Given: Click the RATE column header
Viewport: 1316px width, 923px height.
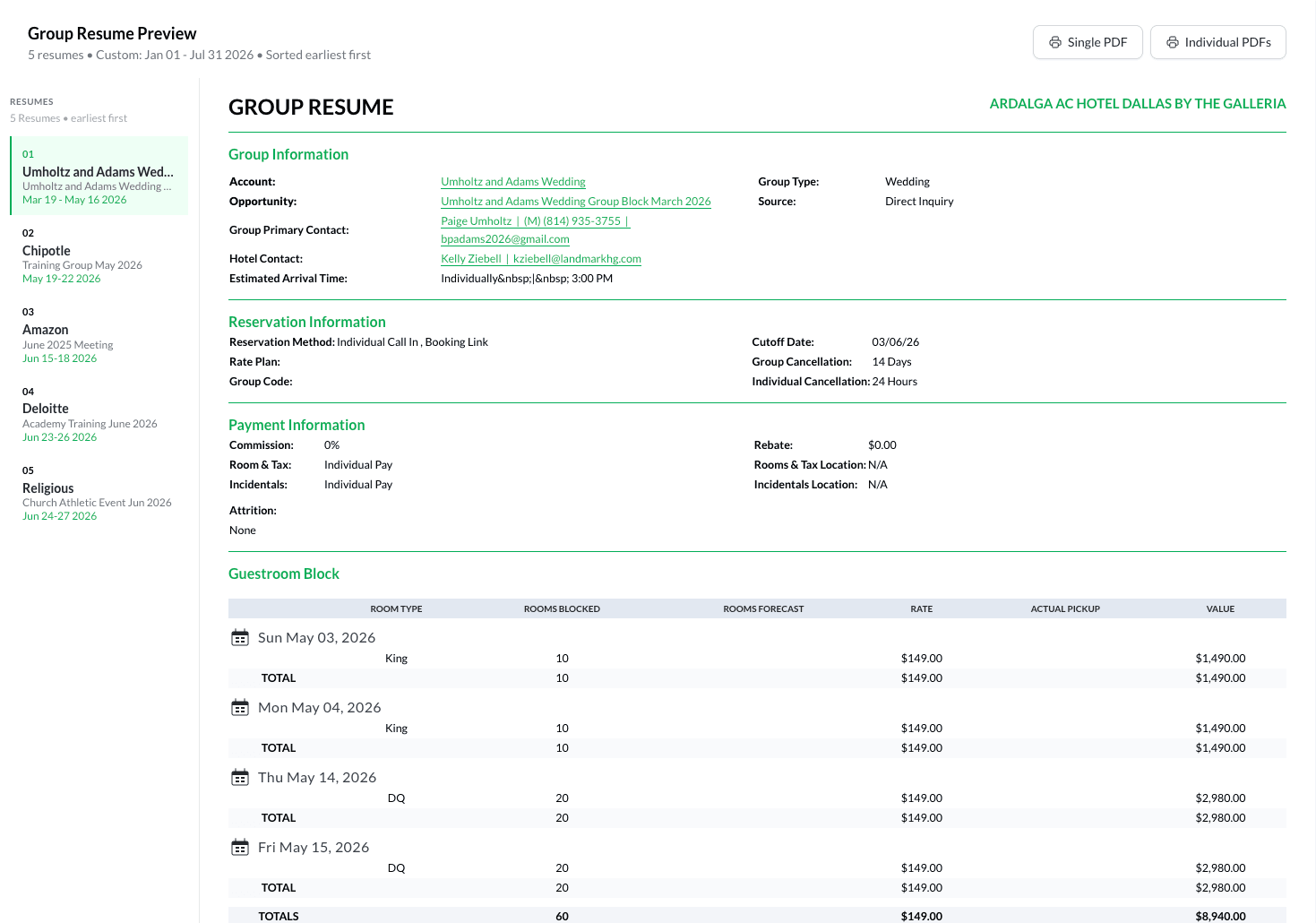Looking at the screenshot, I should (x=922, y=609).
